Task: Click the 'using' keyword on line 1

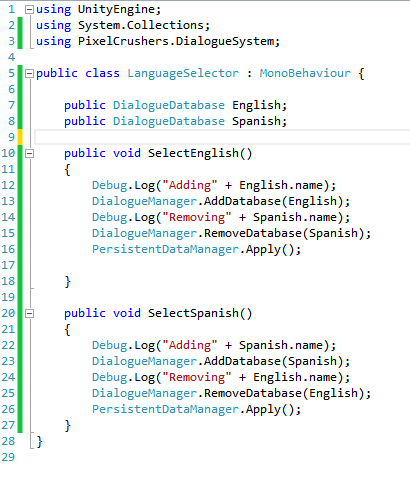Action: pos(53,9)
